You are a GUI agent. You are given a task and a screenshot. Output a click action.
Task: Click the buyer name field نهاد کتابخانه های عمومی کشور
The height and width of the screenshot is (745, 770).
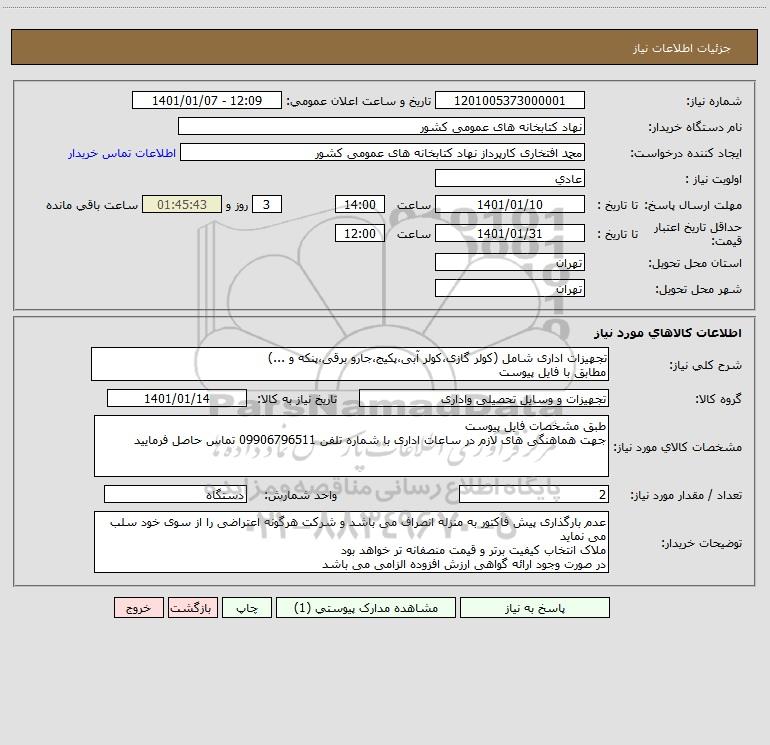[381, 126]
